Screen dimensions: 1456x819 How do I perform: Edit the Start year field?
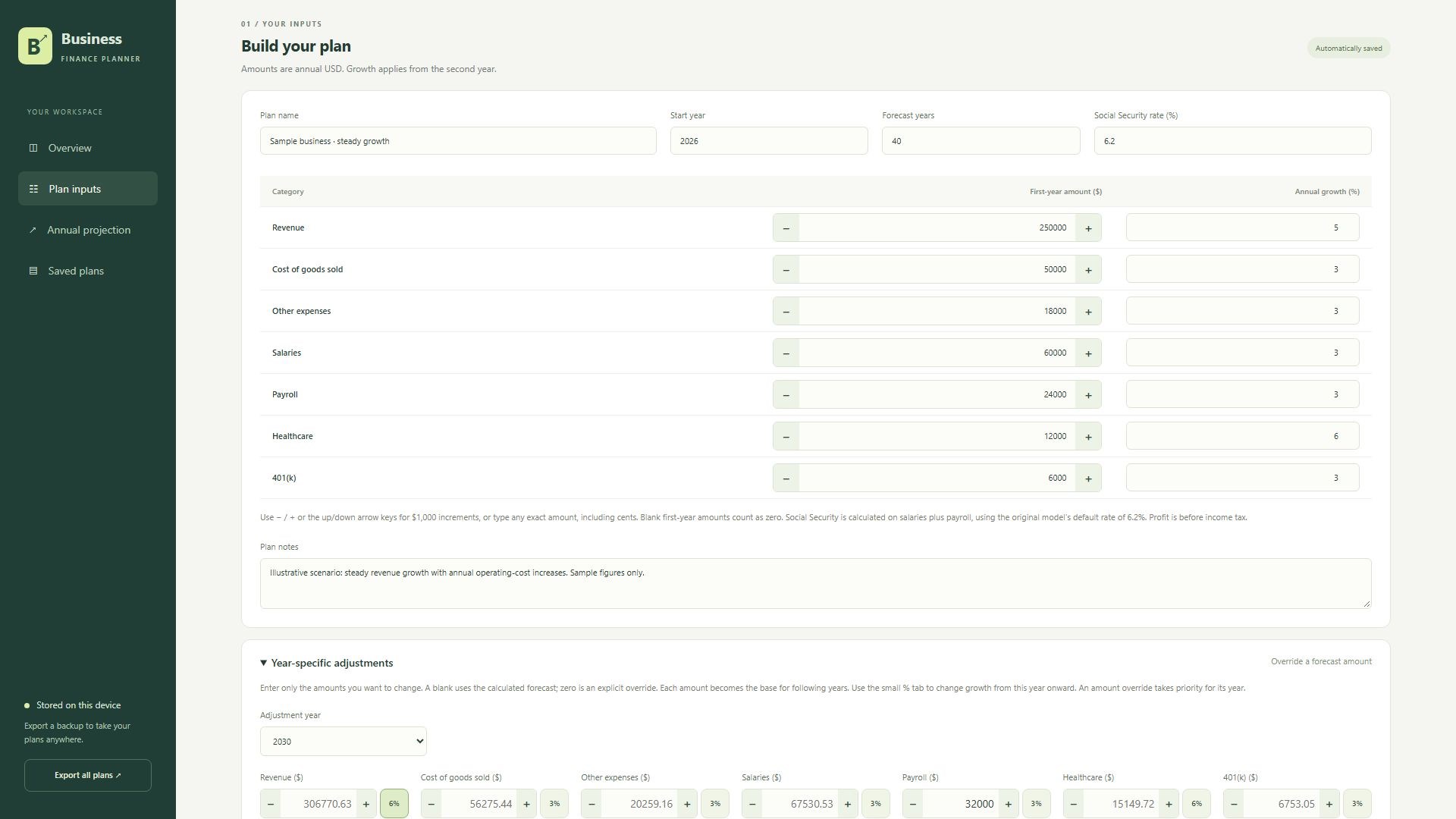(769, 141)
